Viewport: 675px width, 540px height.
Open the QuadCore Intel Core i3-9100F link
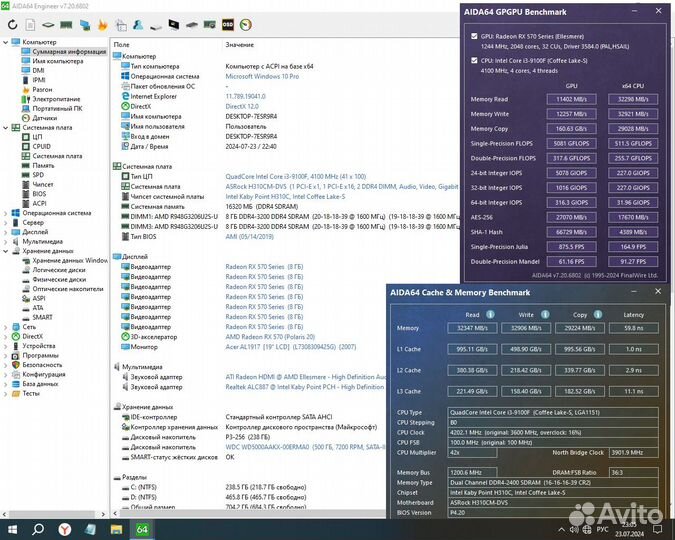296,177
